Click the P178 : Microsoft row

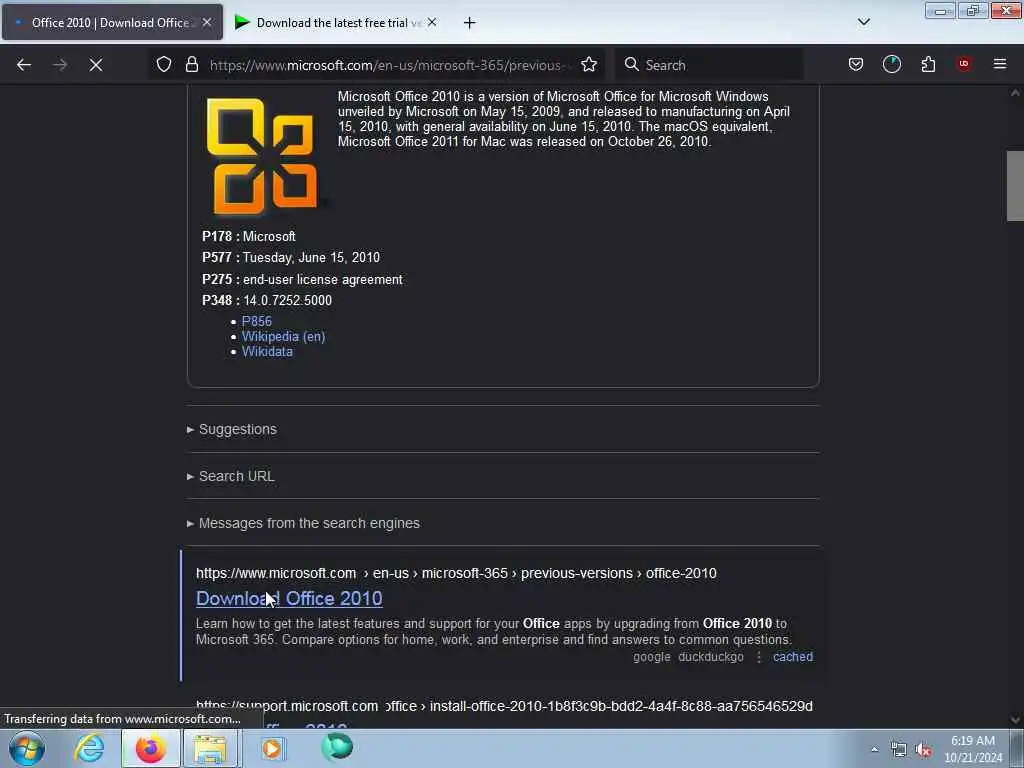click(x=249, y=236)
